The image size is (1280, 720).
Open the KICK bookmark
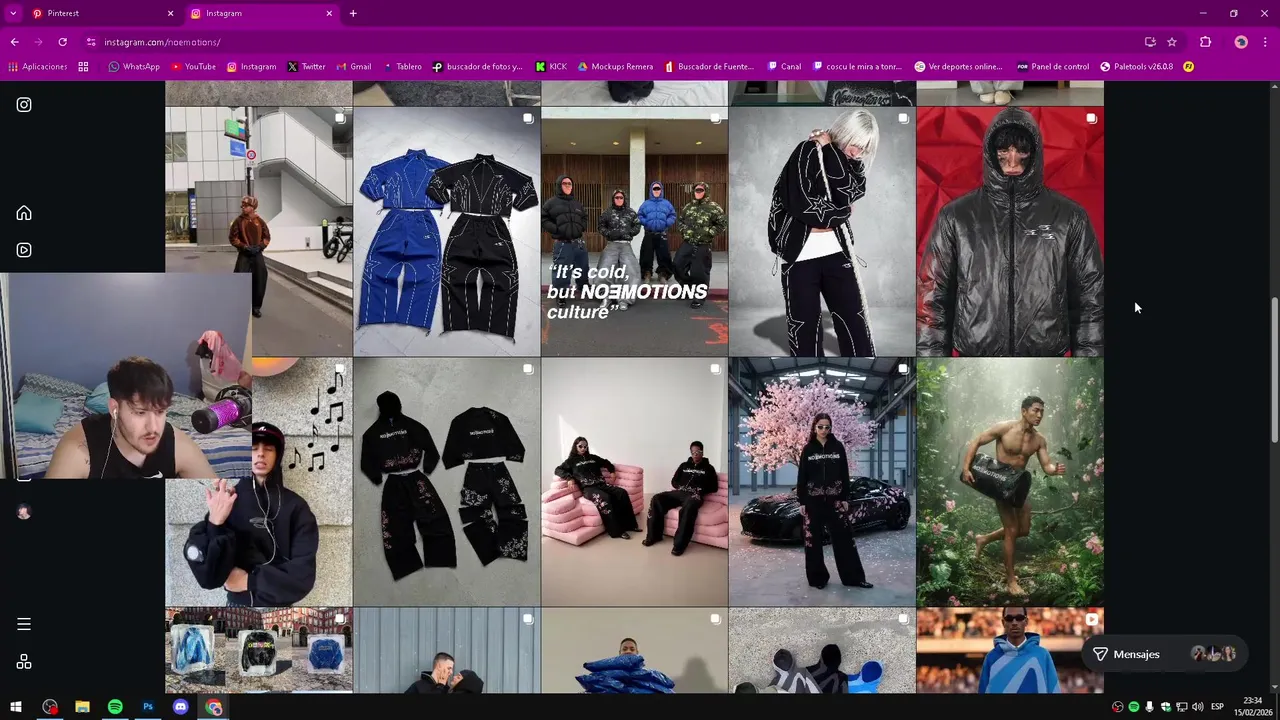coord(551,67)
